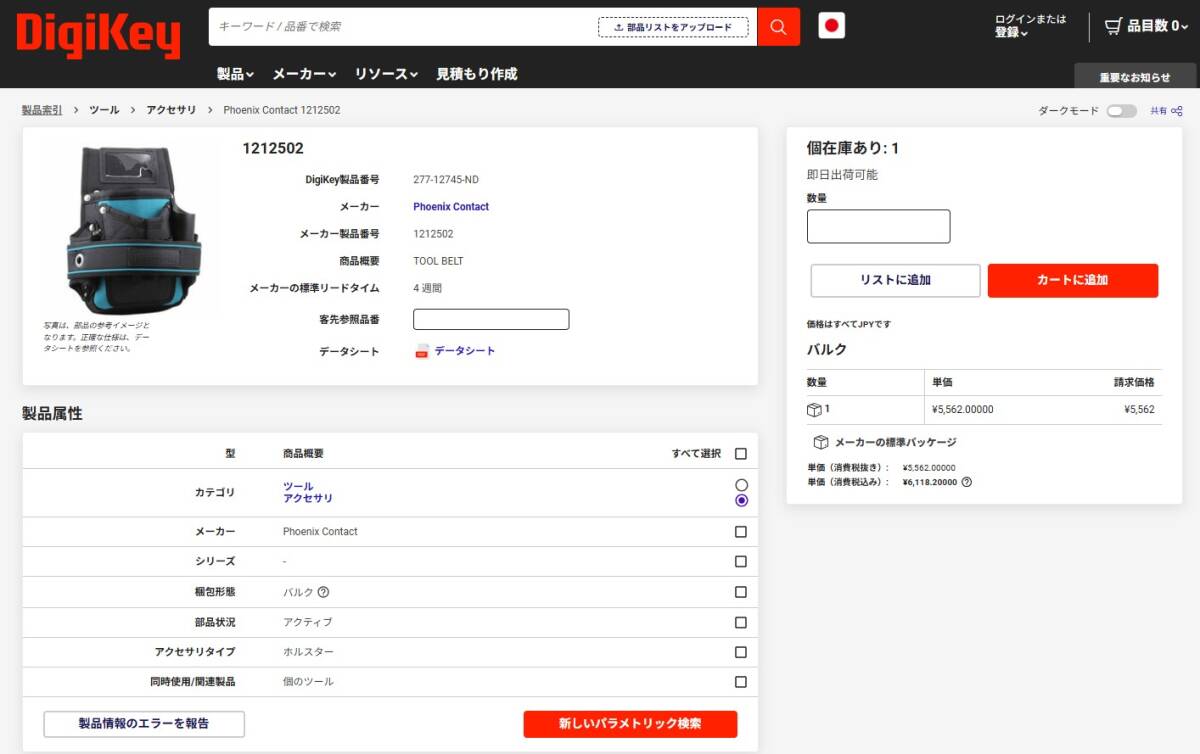Expand the リソース menu
Image resolution: width=1200 pixels, height=754 pixels.
[386, 74]
